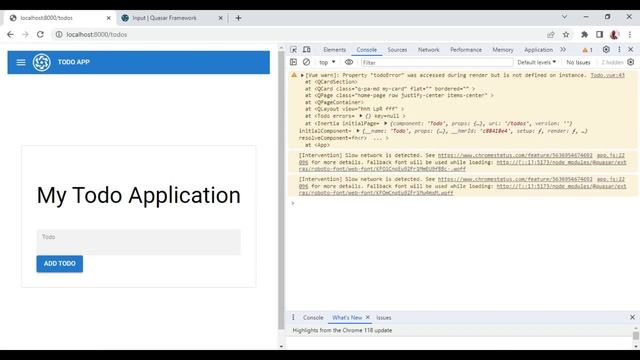Viewport: 640px width, 360px height.
Task: Open first chromestatus.com link in console
Action: click(515, 156)
